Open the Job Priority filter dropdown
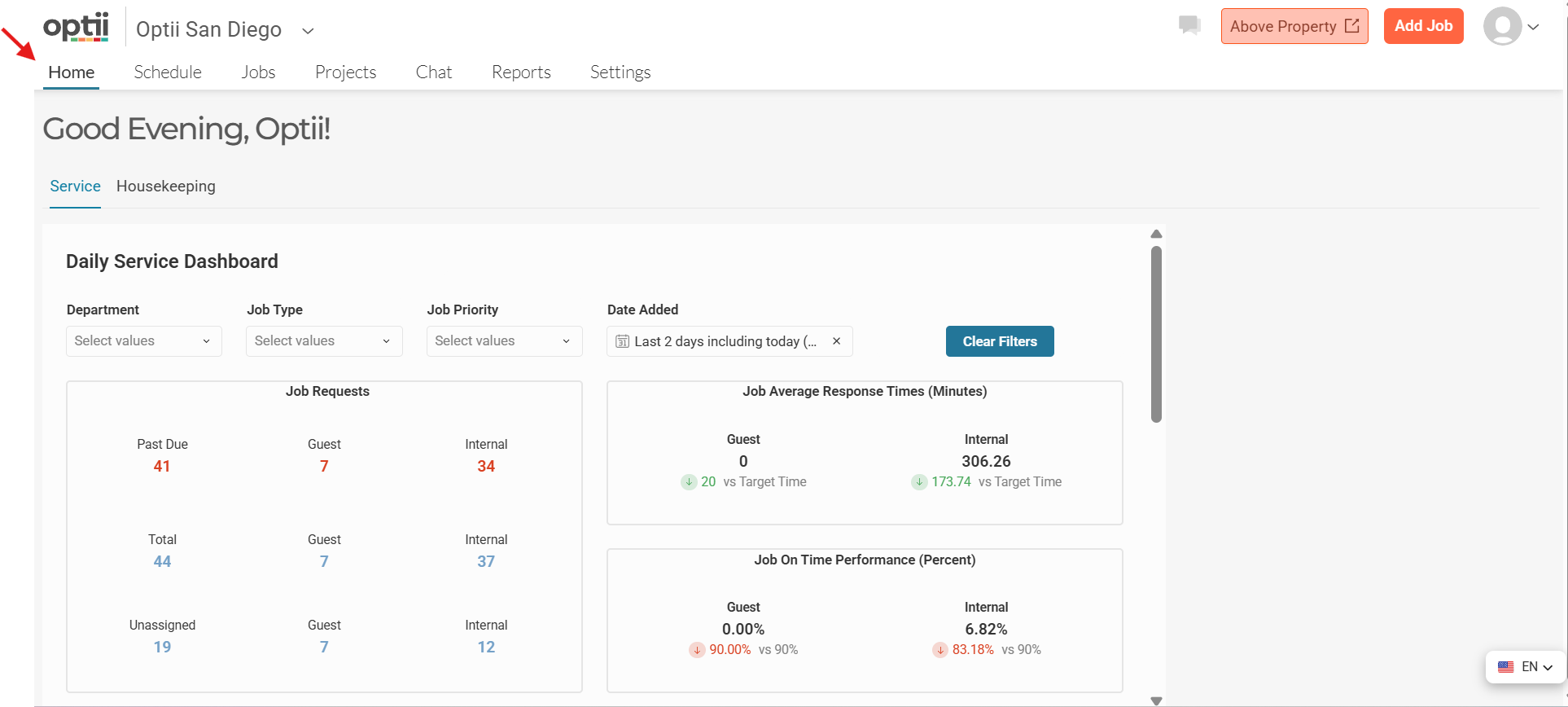The height and width of the screenshot is (707, 1568). coord(504,341)
